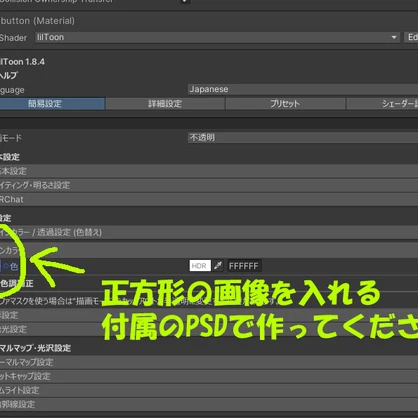This screenshot has height=418, width=418.
Task: Click the 色調補正 label
Action: [17, 284]
